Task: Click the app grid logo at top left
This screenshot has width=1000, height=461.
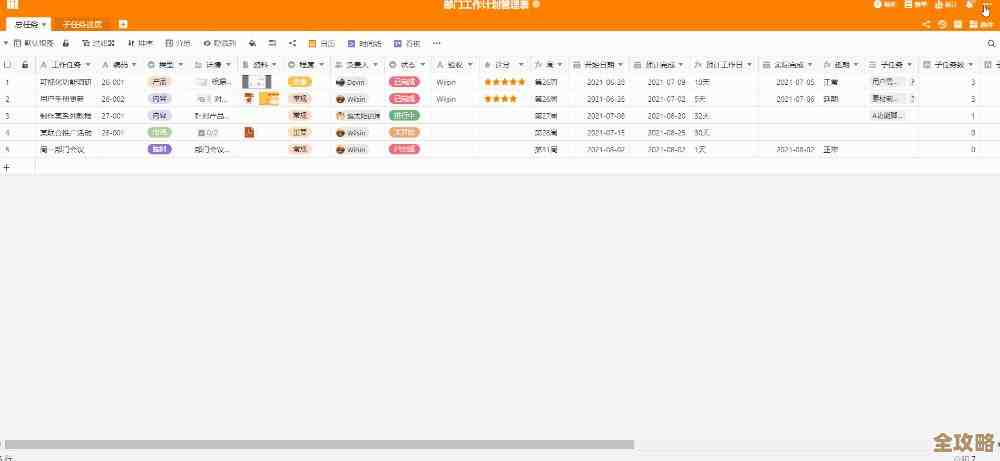Action: pyautogui.click(x=13, y=4)
